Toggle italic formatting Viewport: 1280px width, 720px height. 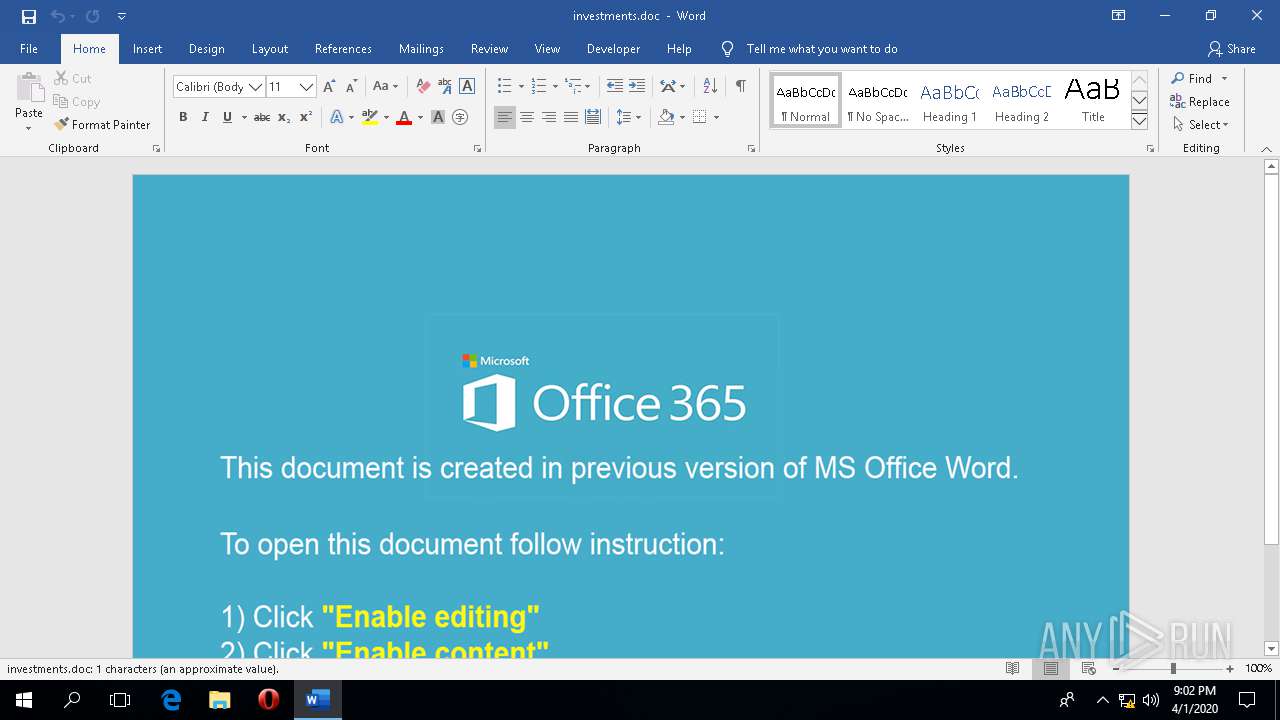(205, 117)
